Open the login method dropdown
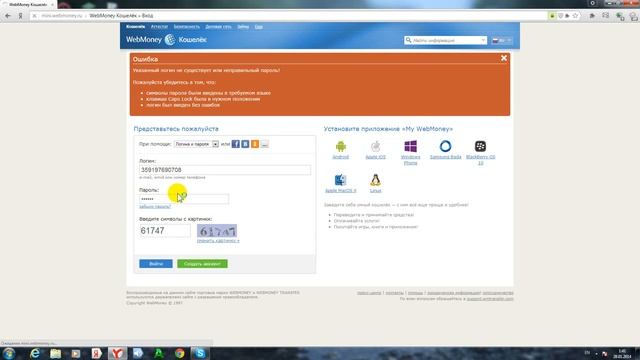The width and height of the screenshot is (640, 360). [x=196, y=144]
